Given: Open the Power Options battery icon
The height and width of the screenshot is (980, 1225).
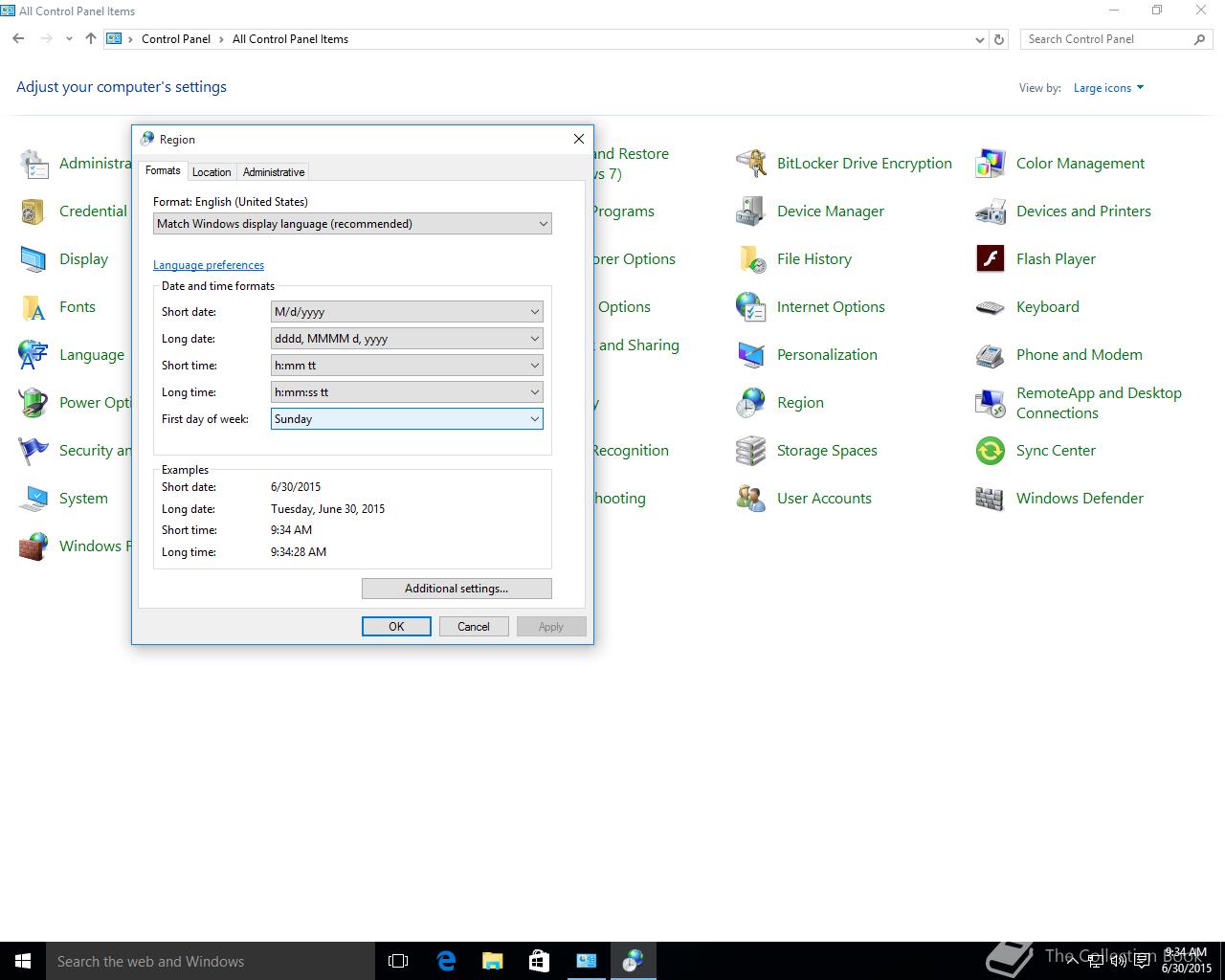Looking at the screenshot, I should [33, 403].
